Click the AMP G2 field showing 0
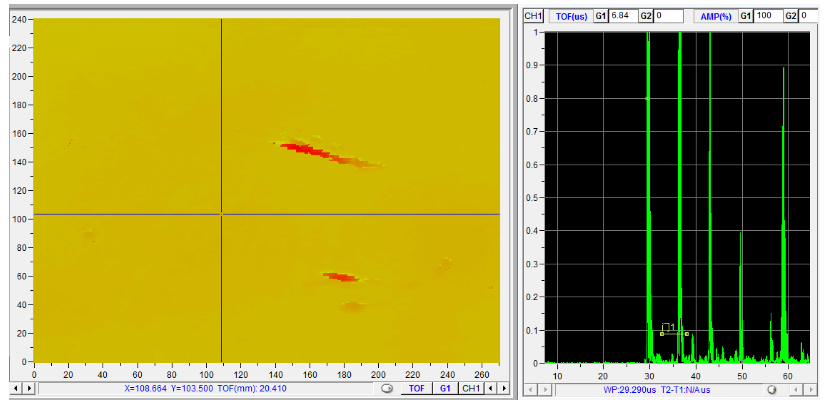 point(809,16)
